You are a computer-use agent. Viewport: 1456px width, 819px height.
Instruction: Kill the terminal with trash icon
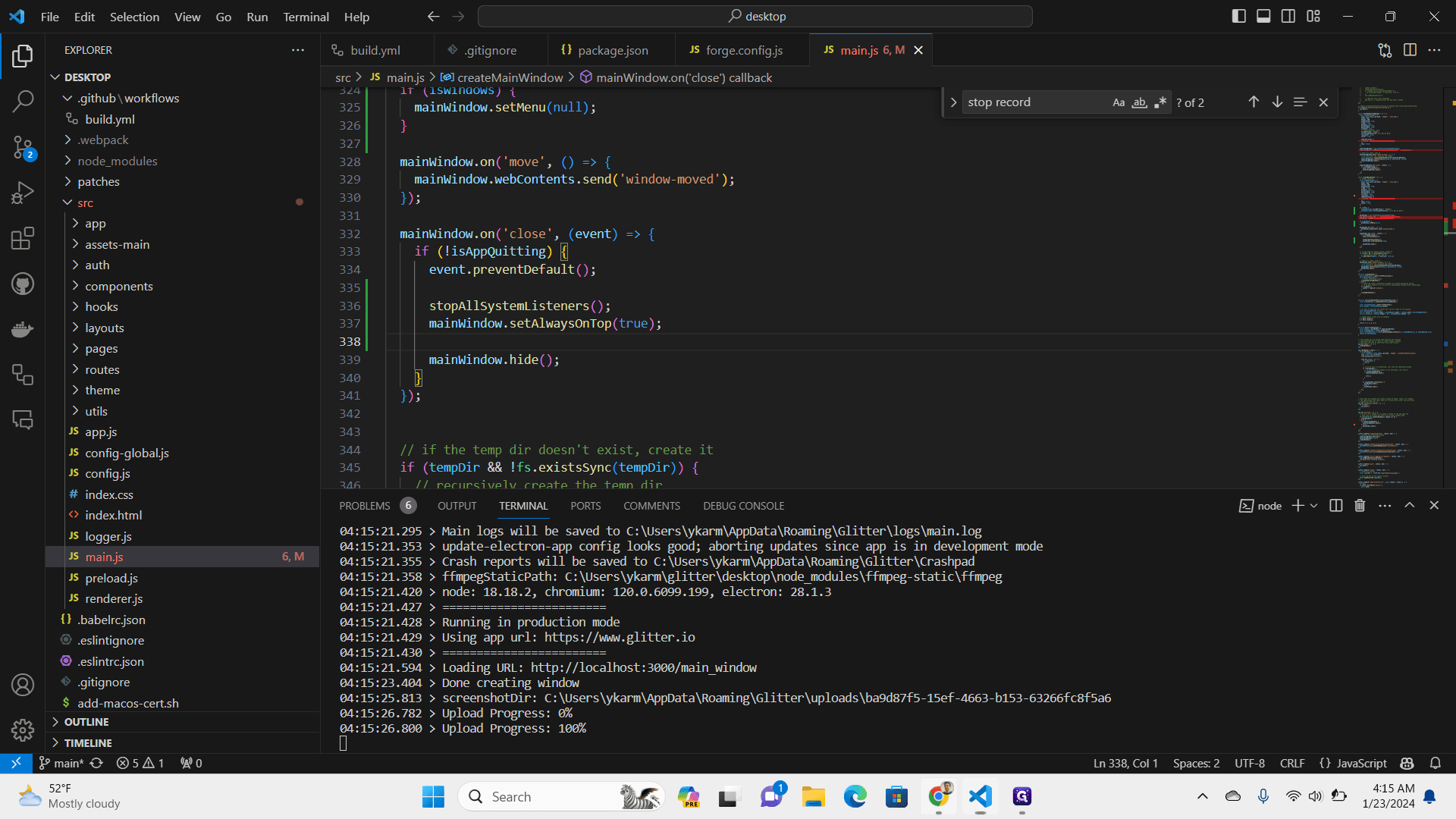tap(1360, 506)
